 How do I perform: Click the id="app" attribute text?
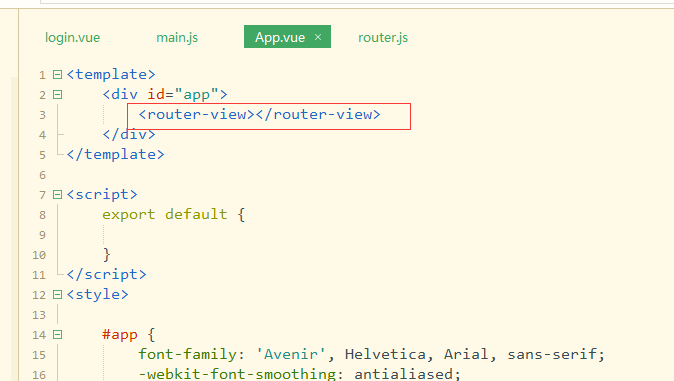(183, 94)
